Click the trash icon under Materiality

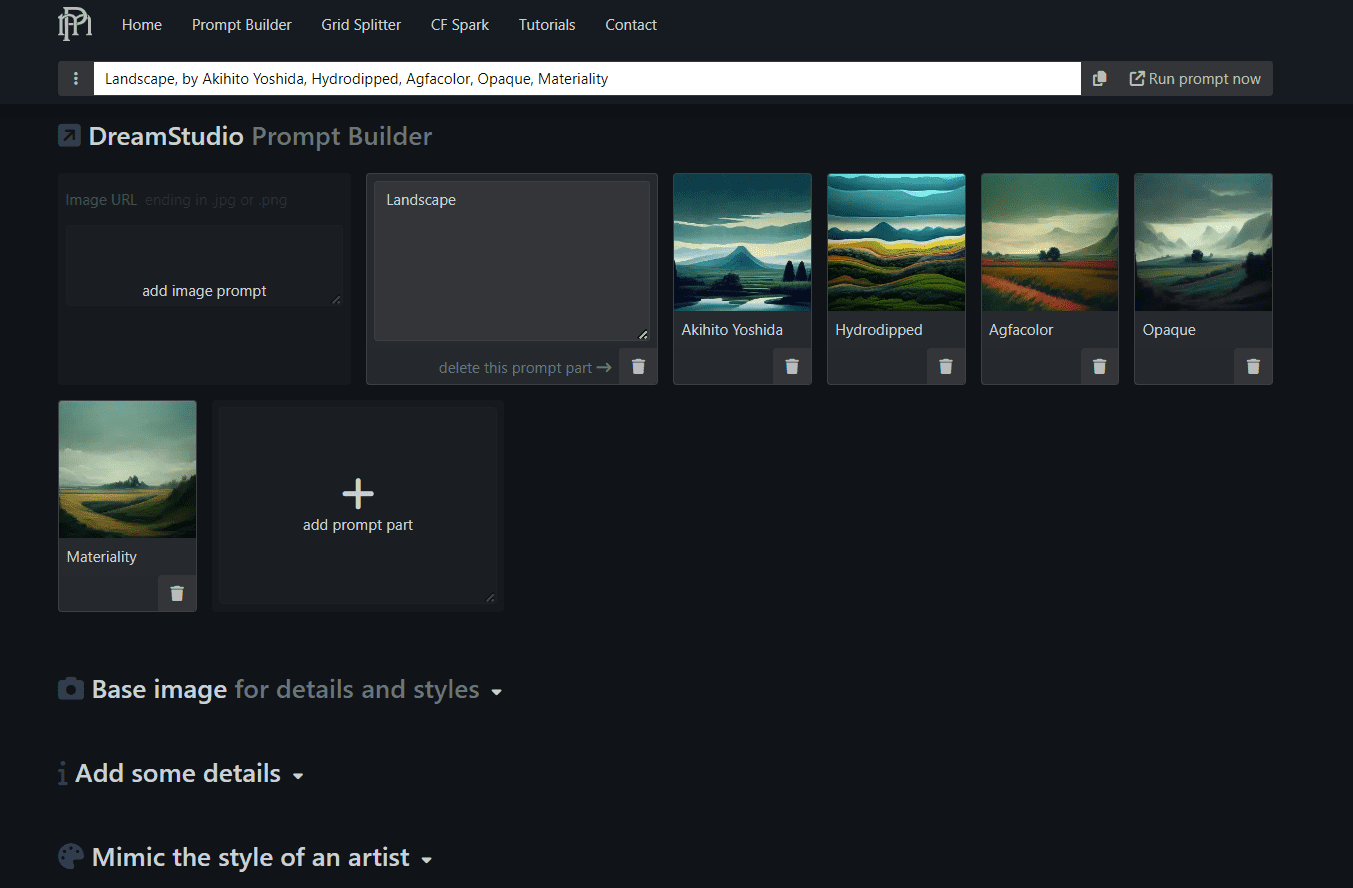coord(177,593)
